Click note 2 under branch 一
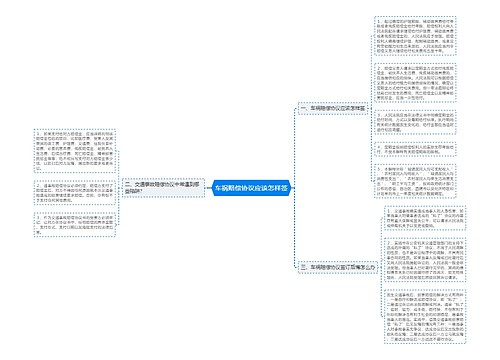 (x=415, y=83)
